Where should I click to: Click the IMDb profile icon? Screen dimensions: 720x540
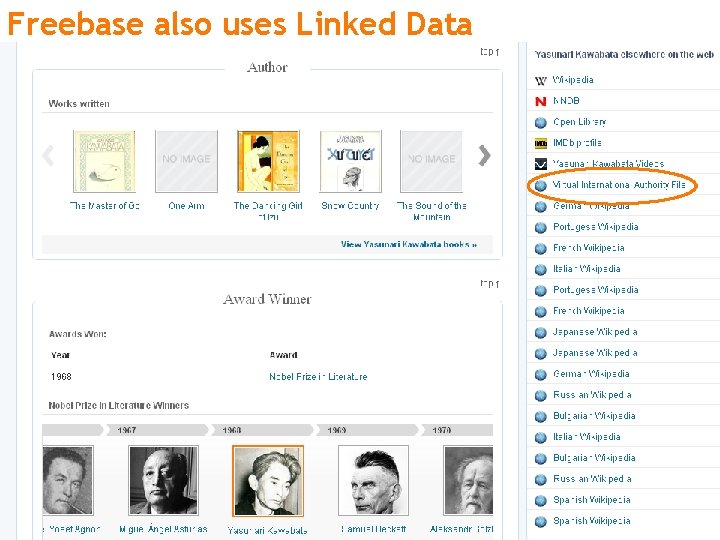[541, 143]
